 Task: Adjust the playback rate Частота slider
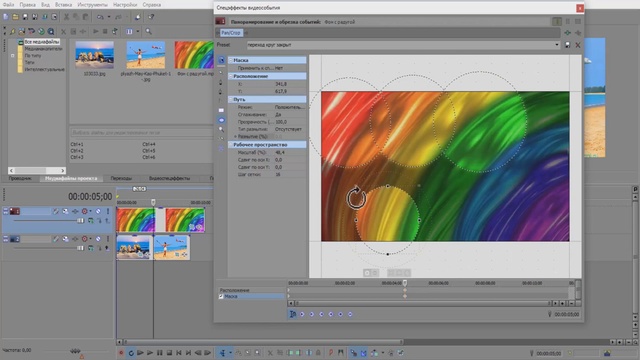[x=75, y=351]
